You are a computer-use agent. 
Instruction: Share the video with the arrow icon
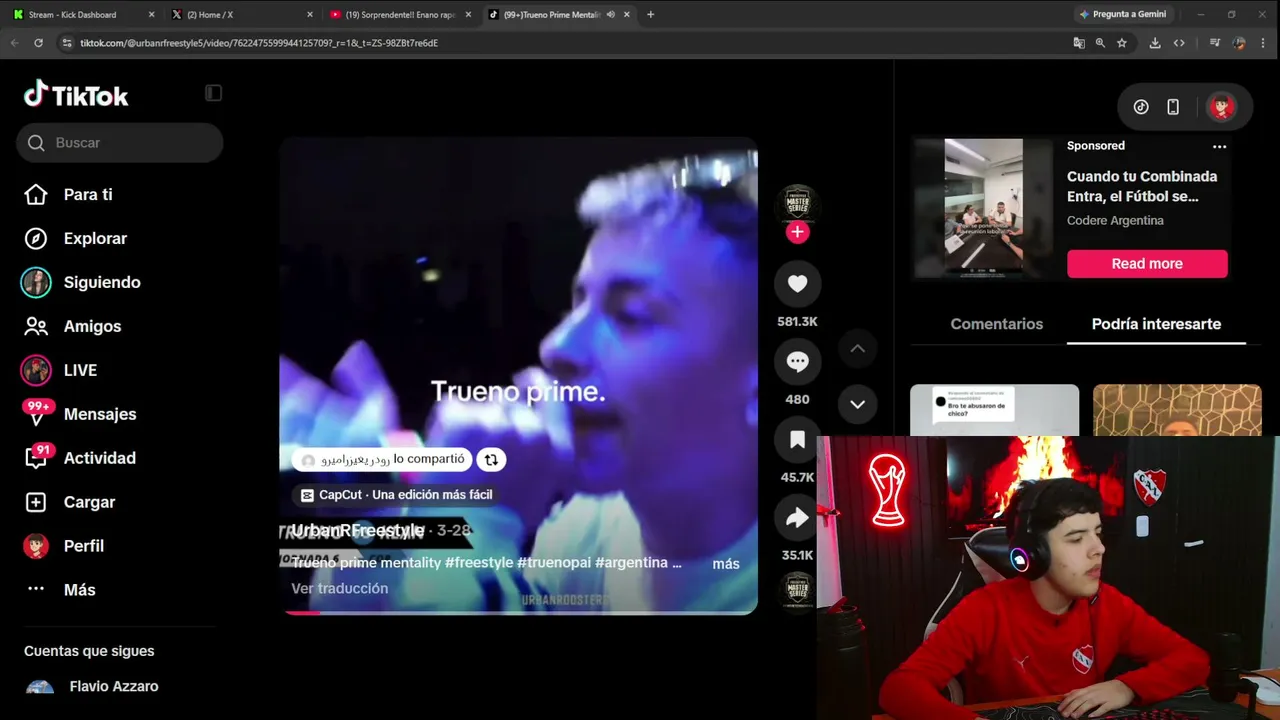click(x=797, y=518)
